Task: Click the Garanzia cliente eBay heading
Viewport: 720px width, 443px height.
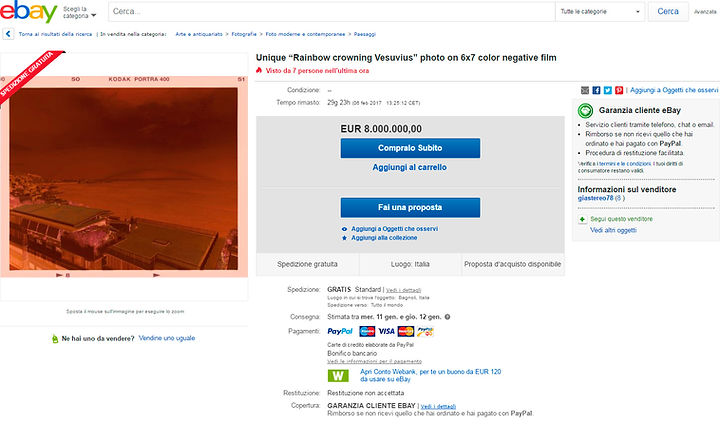Action: pyautogui.click(x=640, y=111)
